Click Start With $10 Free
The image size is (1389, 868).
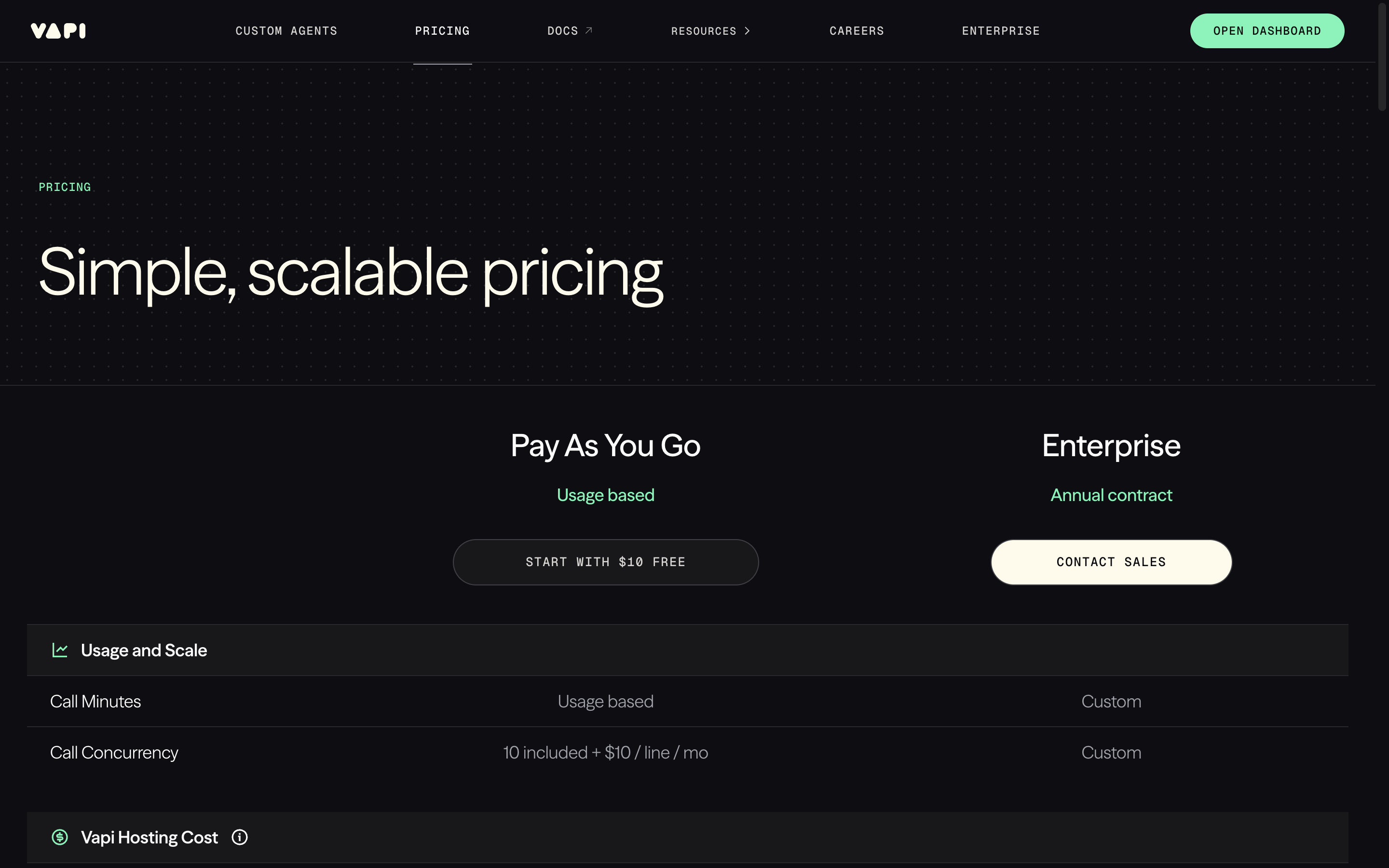tap(606, 562)
